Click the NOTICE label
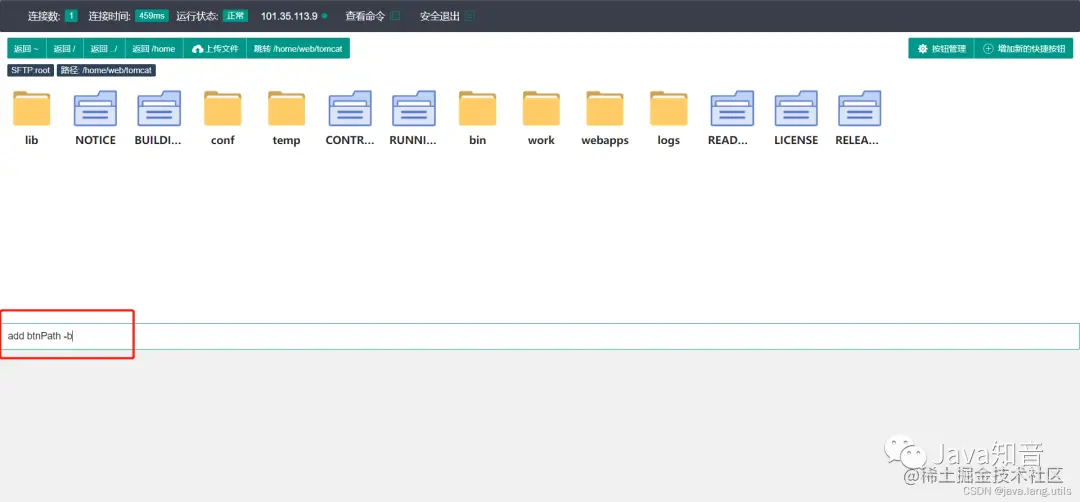The width and height of the screenshot is (1080, 502). click(95, 140)
